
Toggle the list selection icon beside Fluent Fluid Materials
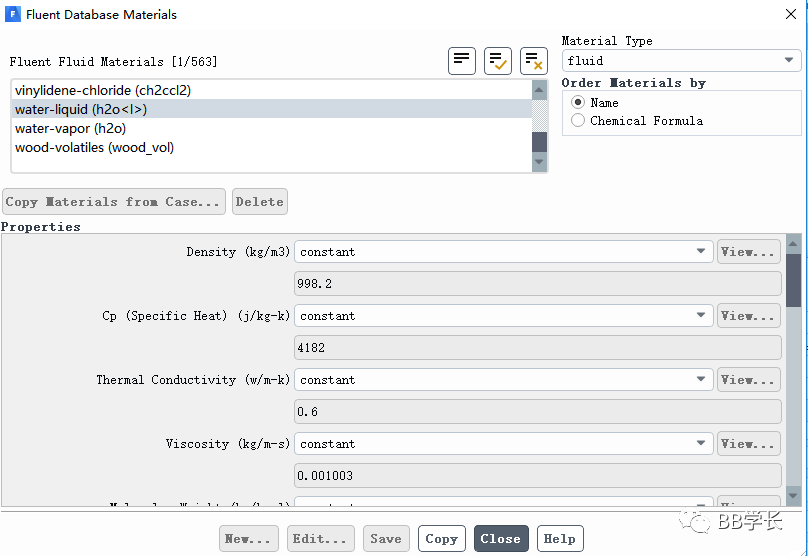point(461,61)
